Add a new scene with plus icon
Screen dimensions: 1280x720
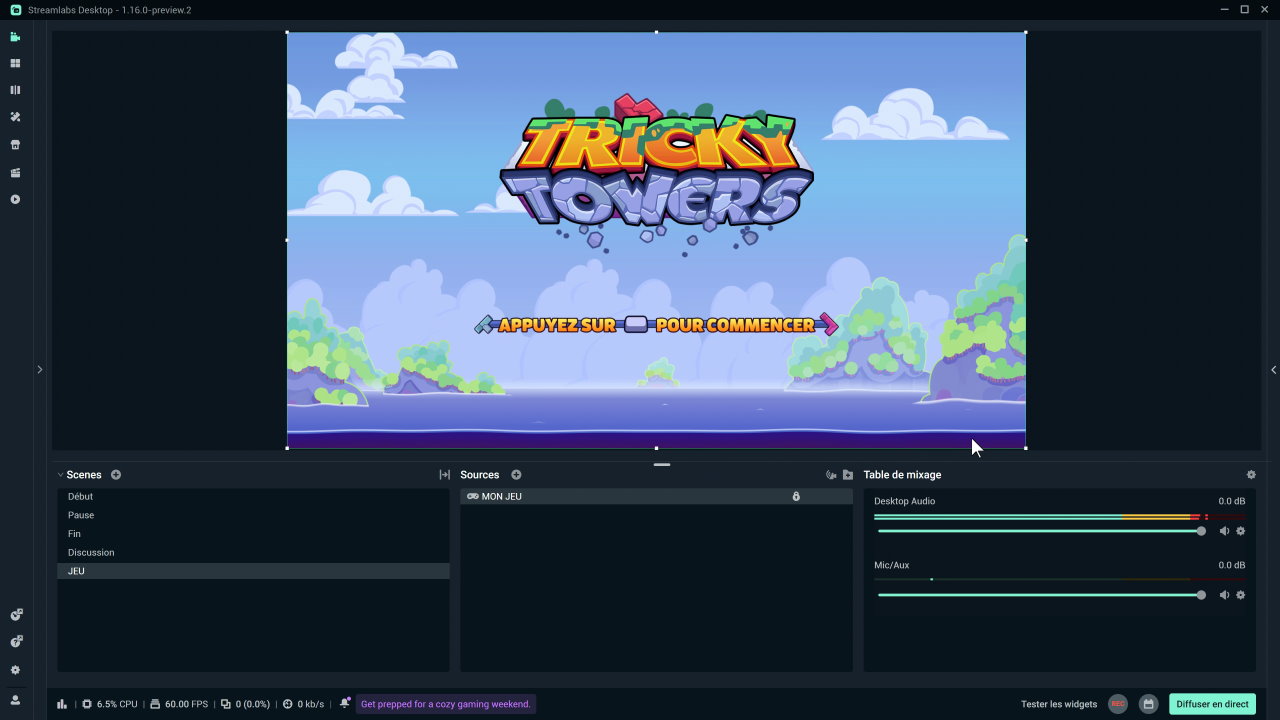tap(116, 475)
